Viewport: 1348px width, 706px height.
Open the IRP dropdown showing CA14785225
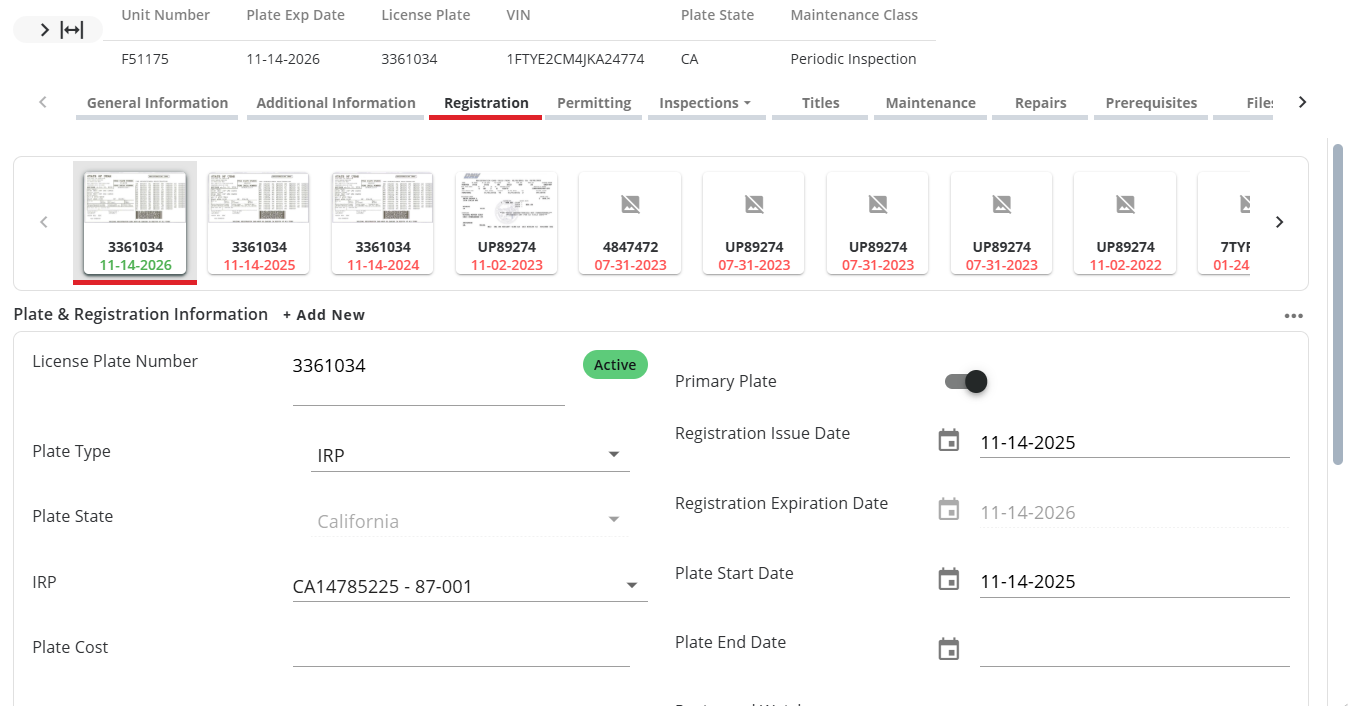click(632, 585)
